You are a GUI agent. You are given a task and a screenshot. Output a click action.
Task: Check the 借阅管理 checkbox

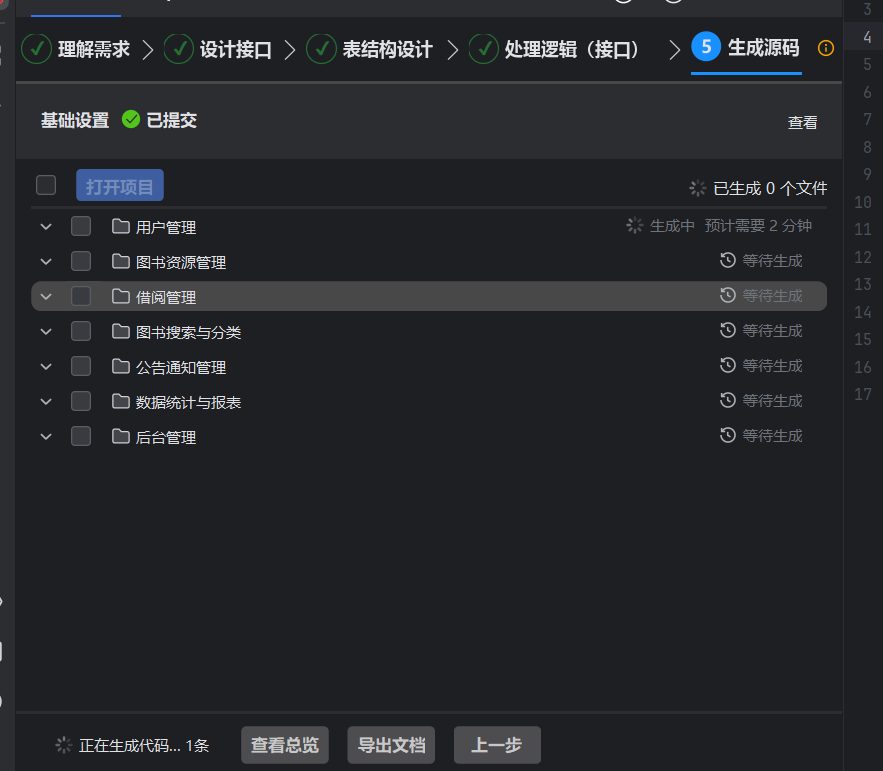[81, 296]
